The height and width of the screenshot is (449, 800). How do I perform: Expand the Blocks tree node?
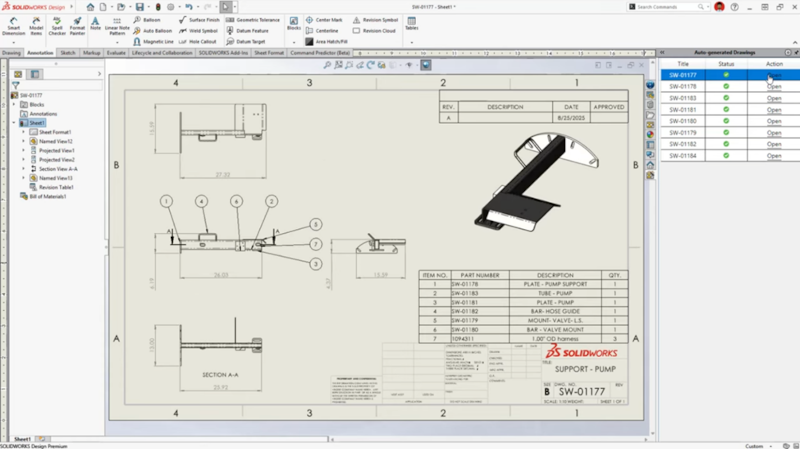click(x=14, y=104)
